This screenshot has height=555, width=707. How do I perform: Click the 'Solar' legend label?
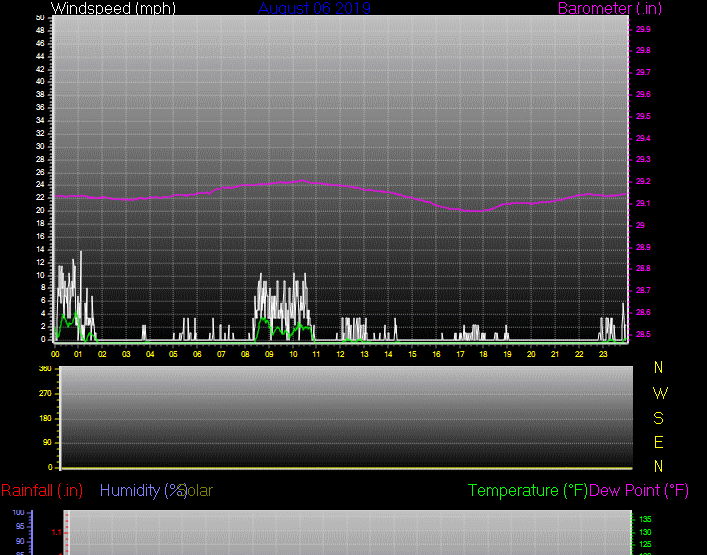point(197,491)
